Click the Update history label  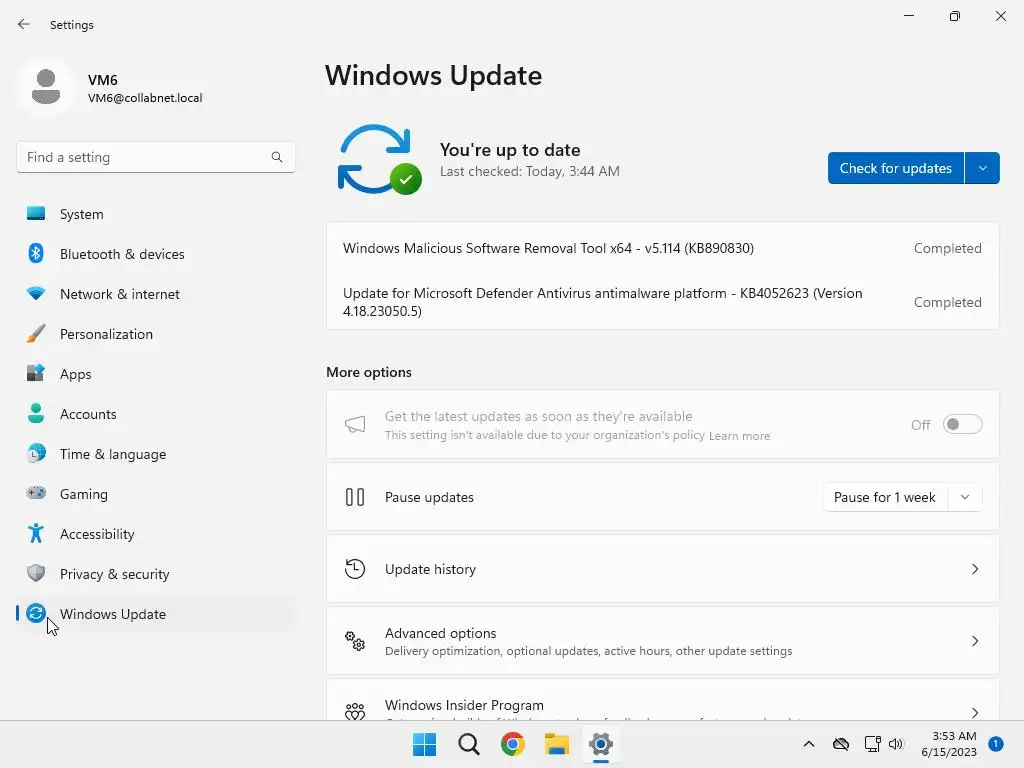click(x=430, y=569)
